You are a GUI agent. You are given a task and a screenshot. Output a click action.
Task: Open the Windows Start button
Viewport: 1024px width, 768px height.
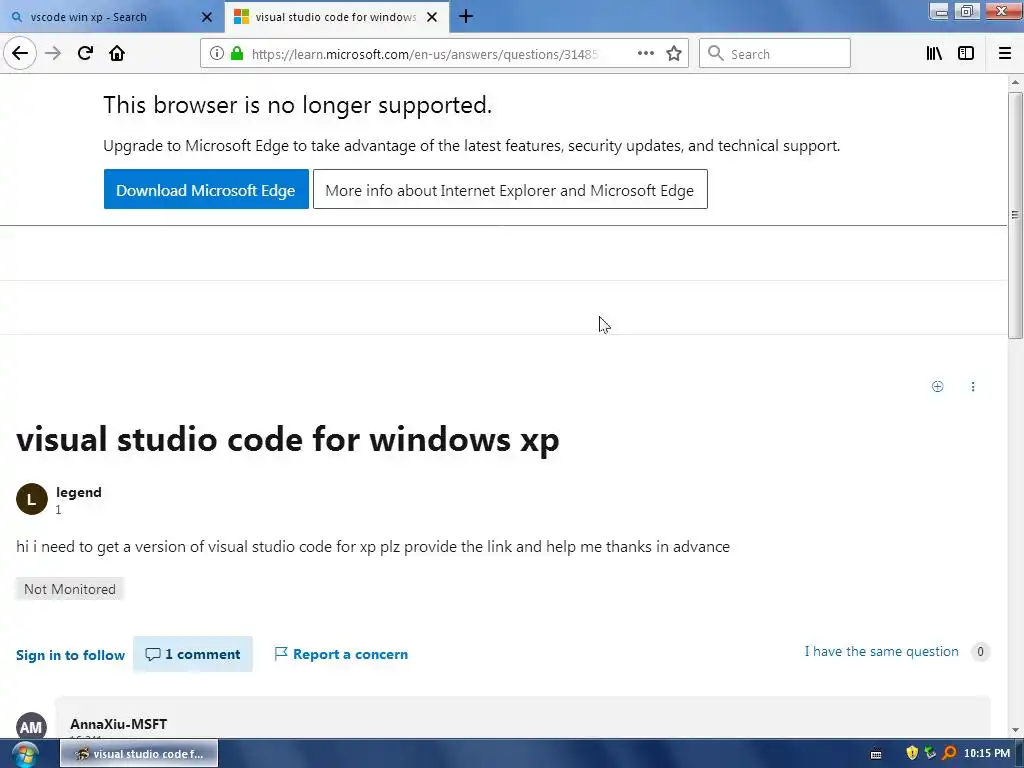pyautogui.click(x=24, y=754)
